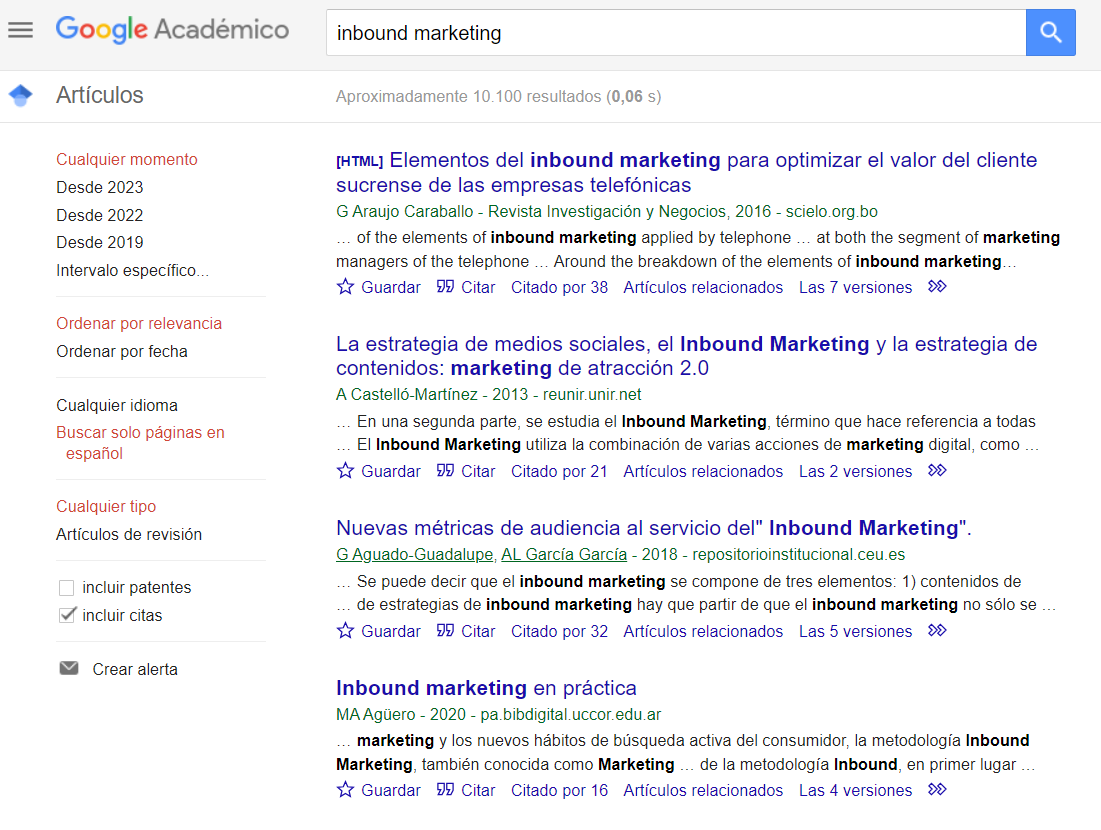Click Citado por 38 link

560,287
